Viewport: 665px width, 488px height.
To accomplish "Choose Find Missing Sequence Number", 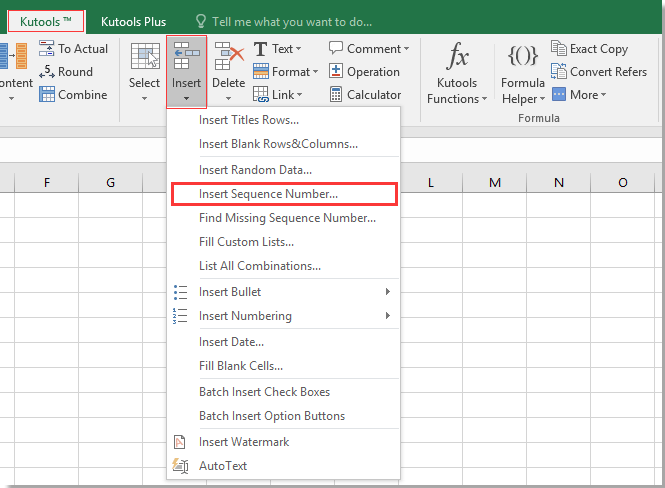I will coord(283,218).
